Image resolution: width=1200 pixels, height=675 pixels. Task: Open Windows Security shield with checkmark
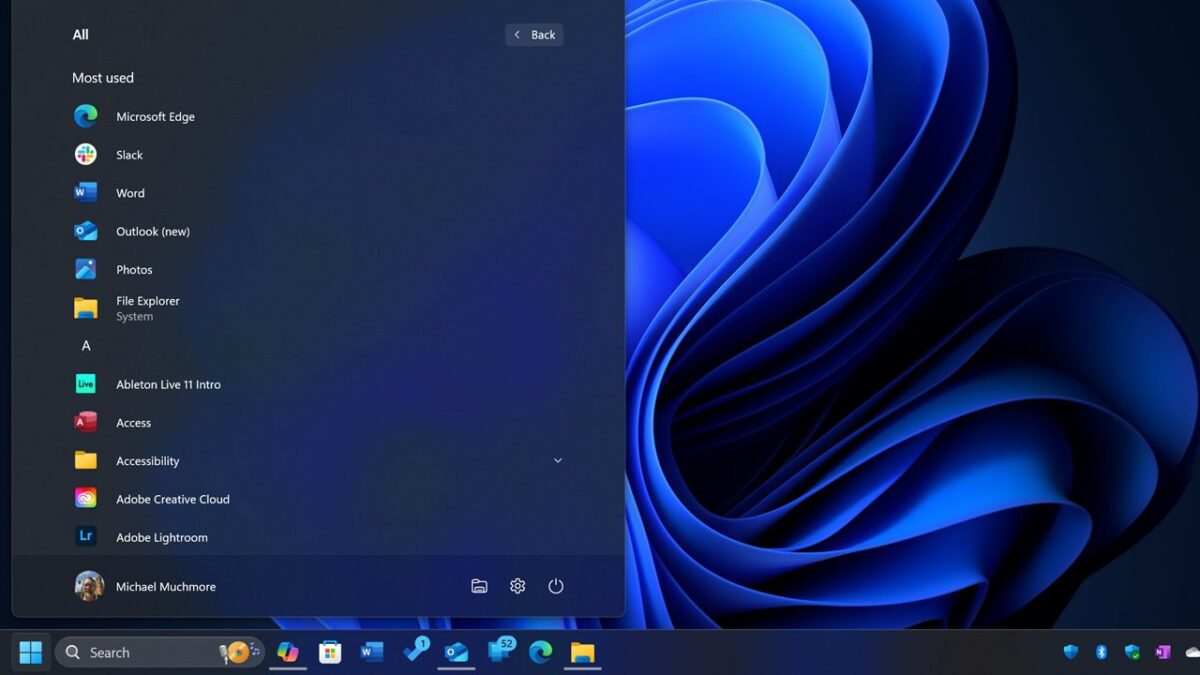[1132, 652]
